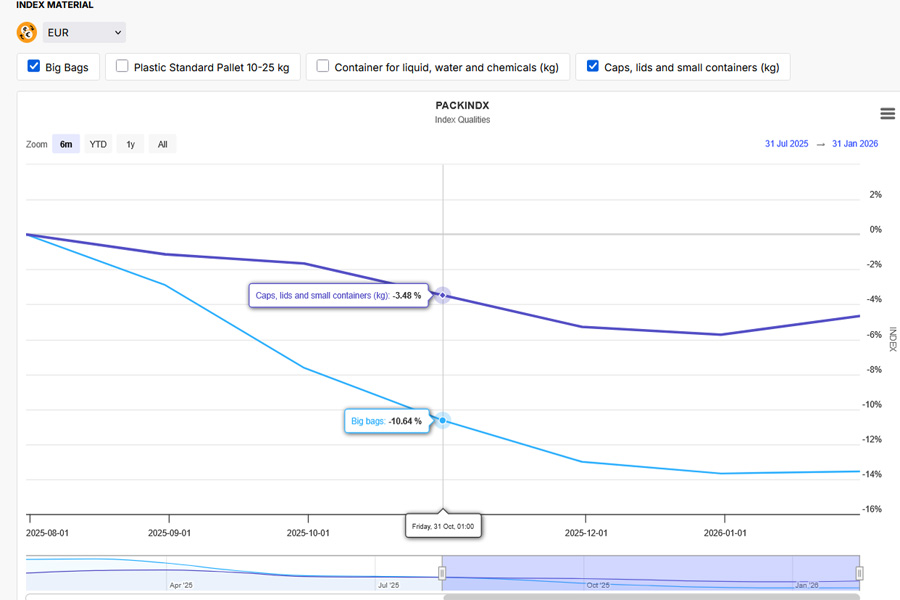Screen dimensions: 900x600
Task: Grab the left navigator range handle
Action: point(442,573)
